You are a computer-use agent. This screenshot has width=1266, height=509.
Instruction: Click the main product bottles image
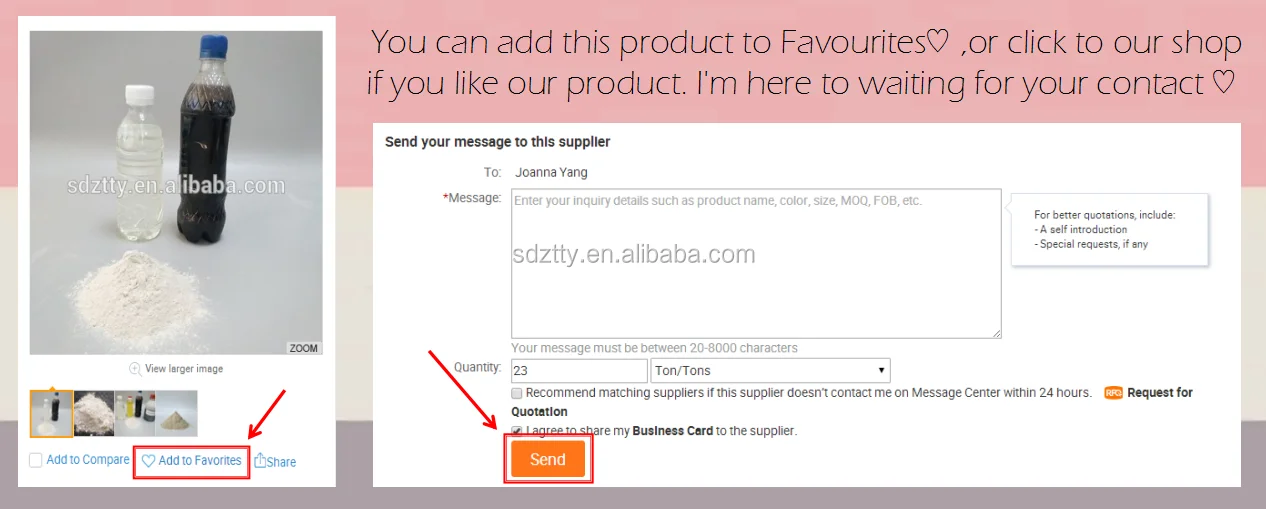(176, 192)
